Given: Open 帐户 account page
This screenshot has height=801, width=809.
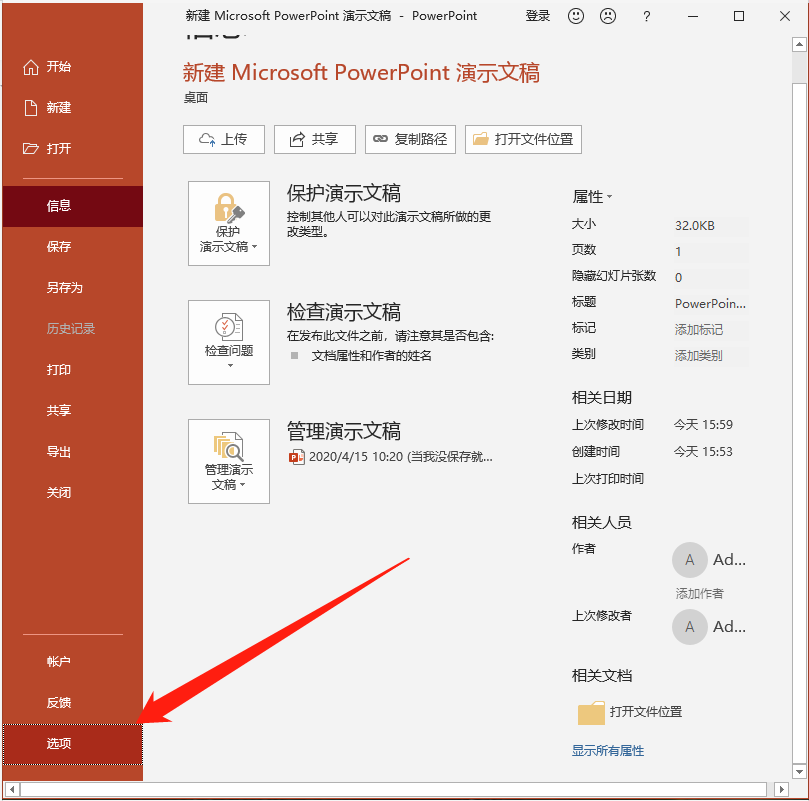Looking at the screenshot, I should coord(73,662).
